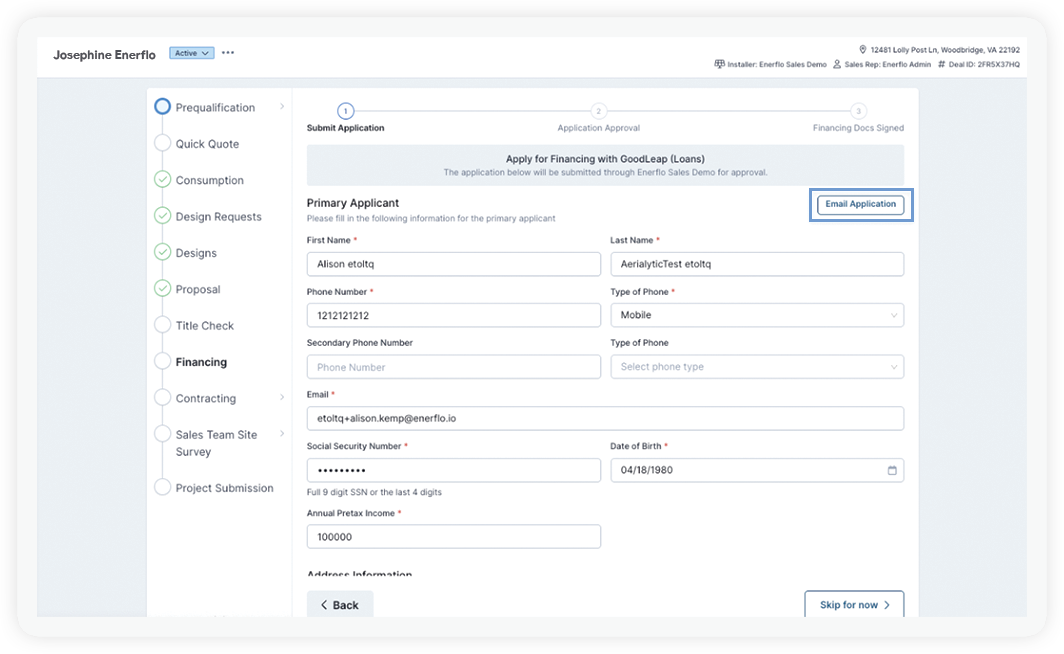
Task: Focus the Phone Number field with 1212121212
Action: tap(453, 315)
